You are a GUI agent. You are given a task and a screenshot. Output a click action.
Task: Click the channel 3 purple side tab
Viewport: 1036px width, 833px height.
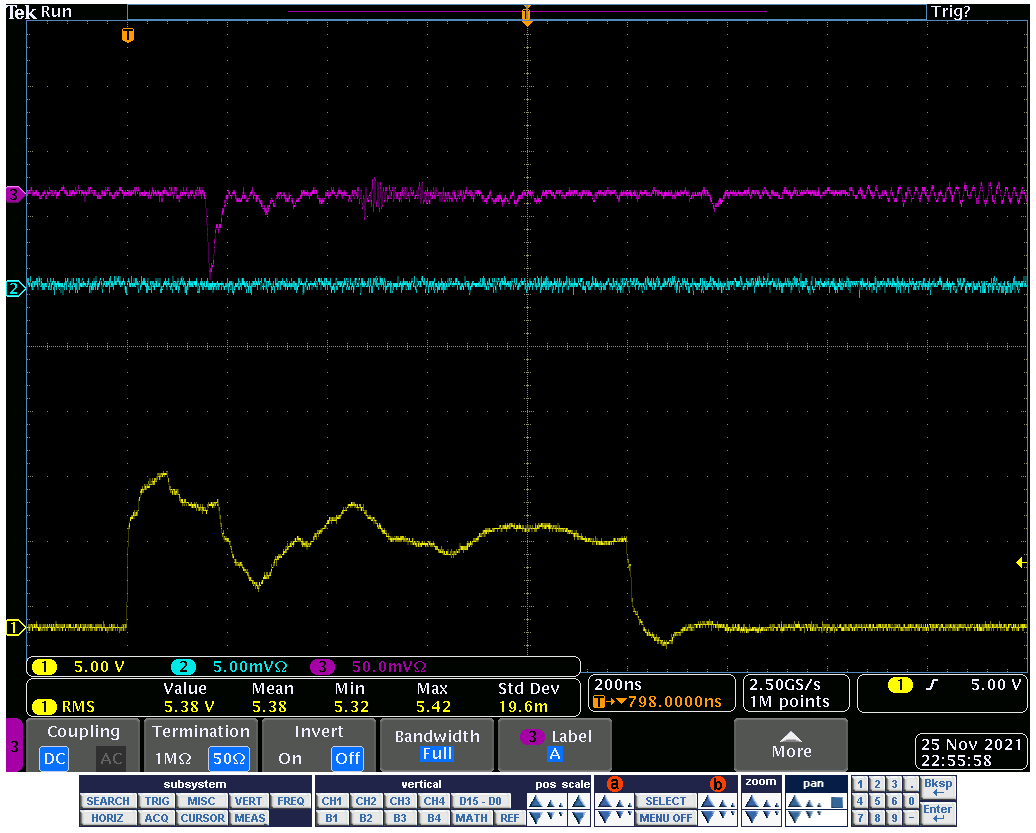click(x=14, y=745)
